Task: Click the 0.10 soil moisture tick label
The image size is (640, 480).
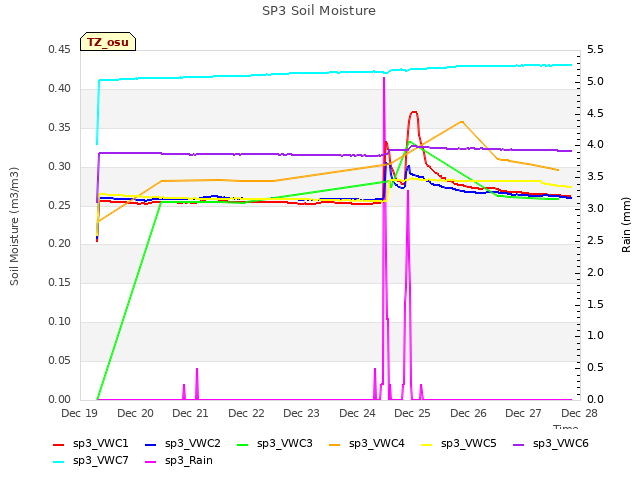Action: 59,322
